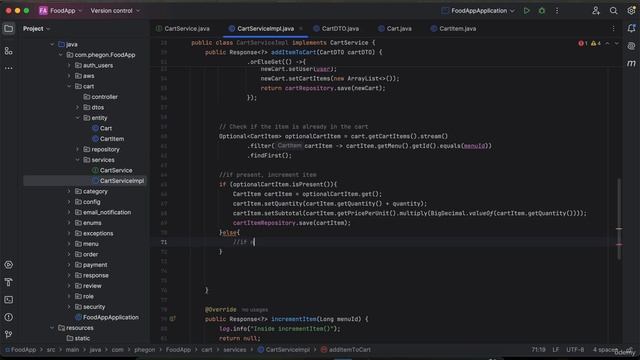Expand the category package

coord(69,191)
